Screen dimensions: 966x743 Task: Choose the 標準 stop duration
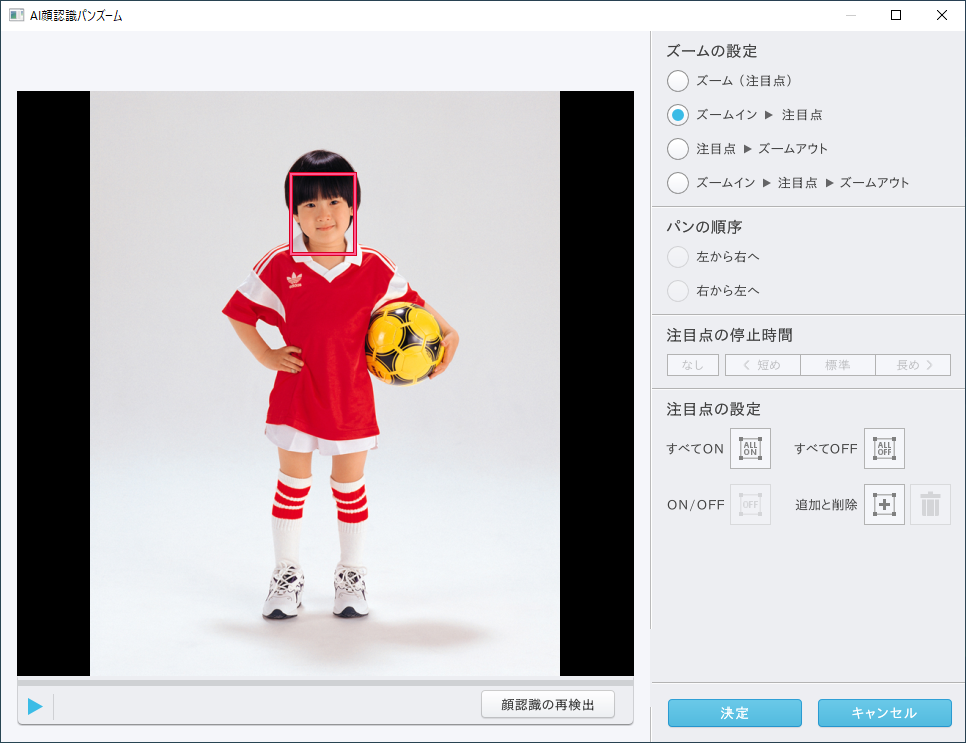[837, 364]
